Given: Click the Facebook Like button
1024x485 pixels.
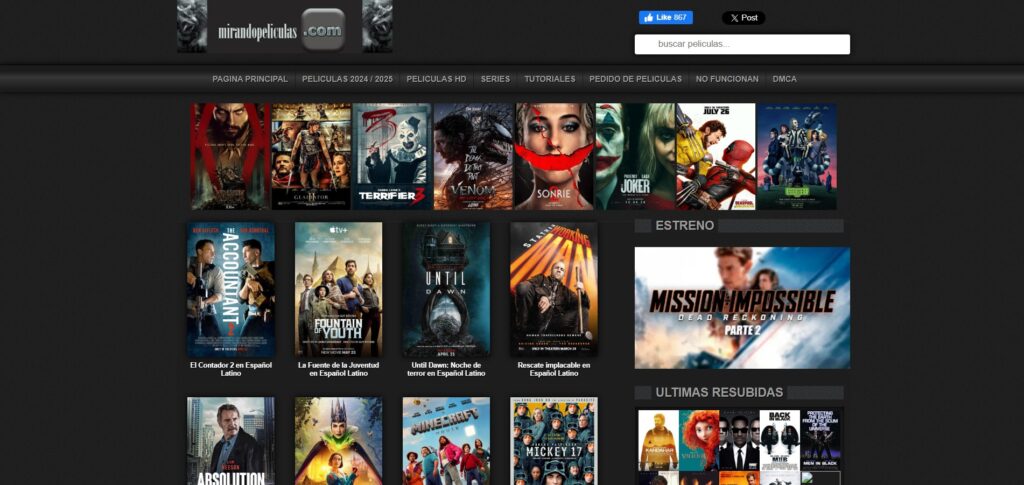Looking at the screenshot, I should (665, 18).
